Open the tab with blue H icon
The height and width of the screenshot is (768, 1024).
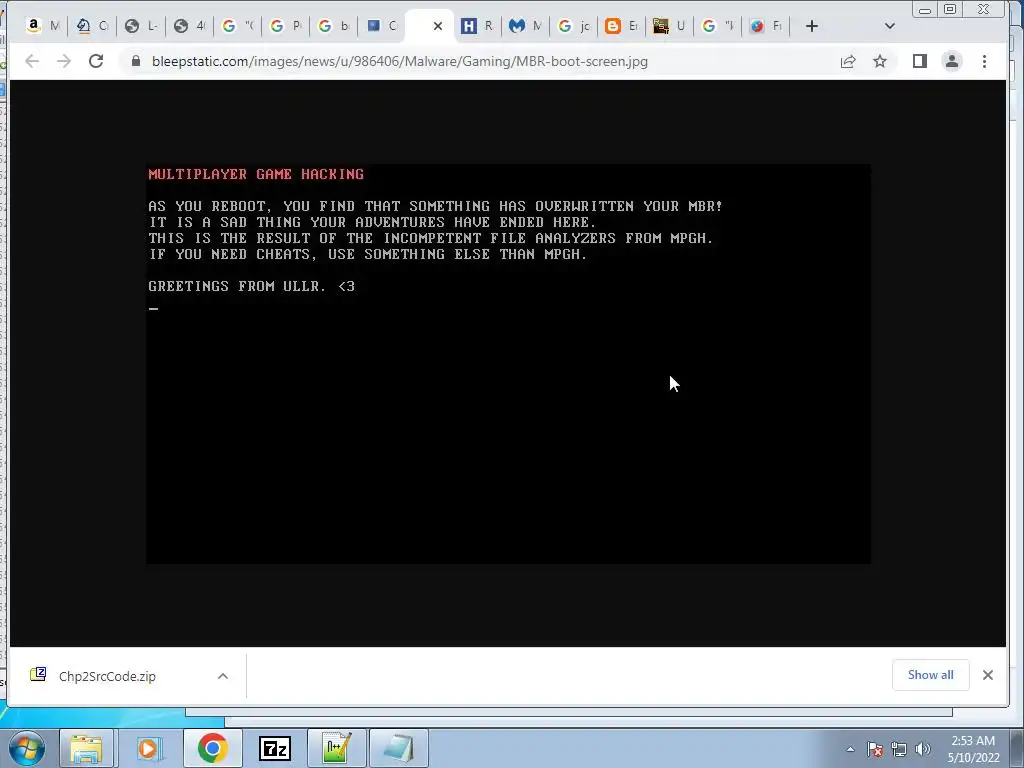click(x=477, y=26)
